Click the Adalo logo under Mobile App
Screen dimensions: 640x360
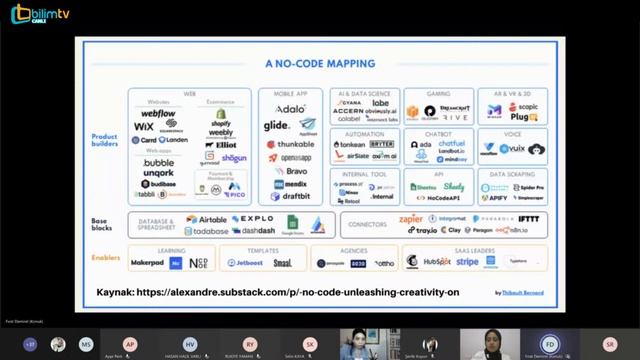pyautogui.click(x=290, y=109)
